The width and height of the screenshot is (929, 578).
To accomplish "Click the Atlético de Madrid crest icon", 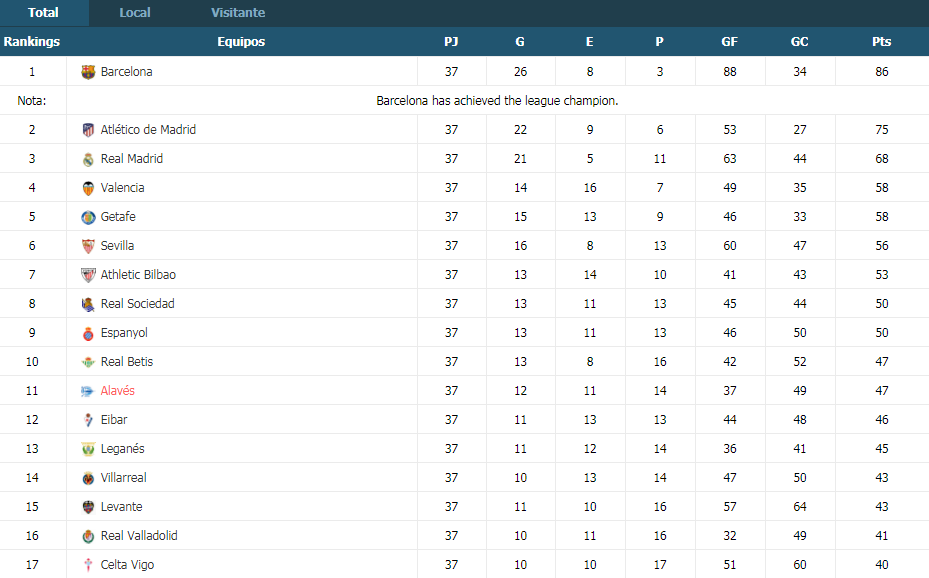I will (88, 130).
